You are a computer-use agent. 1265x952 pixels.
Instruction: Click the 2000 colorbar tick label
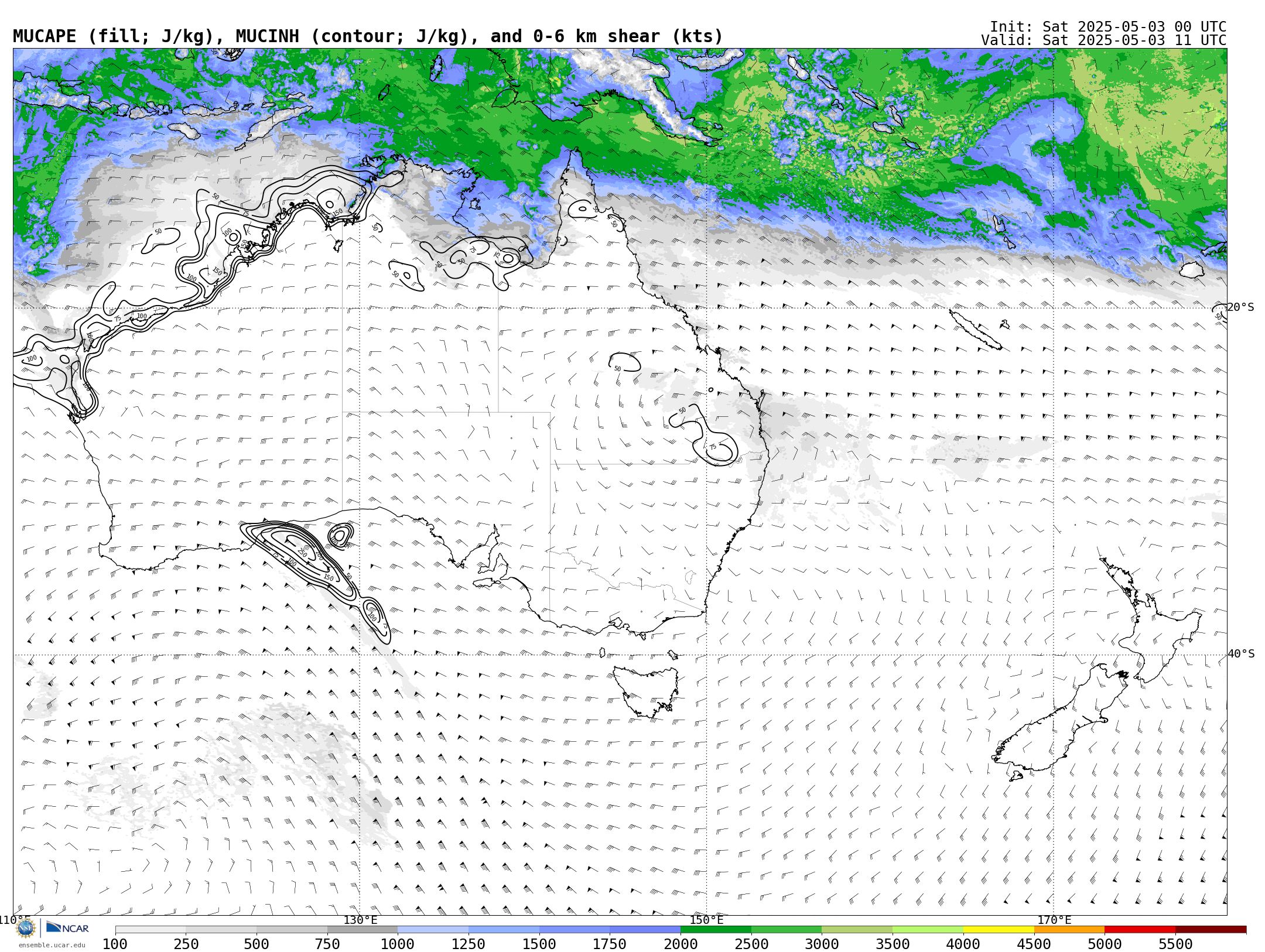681,944
